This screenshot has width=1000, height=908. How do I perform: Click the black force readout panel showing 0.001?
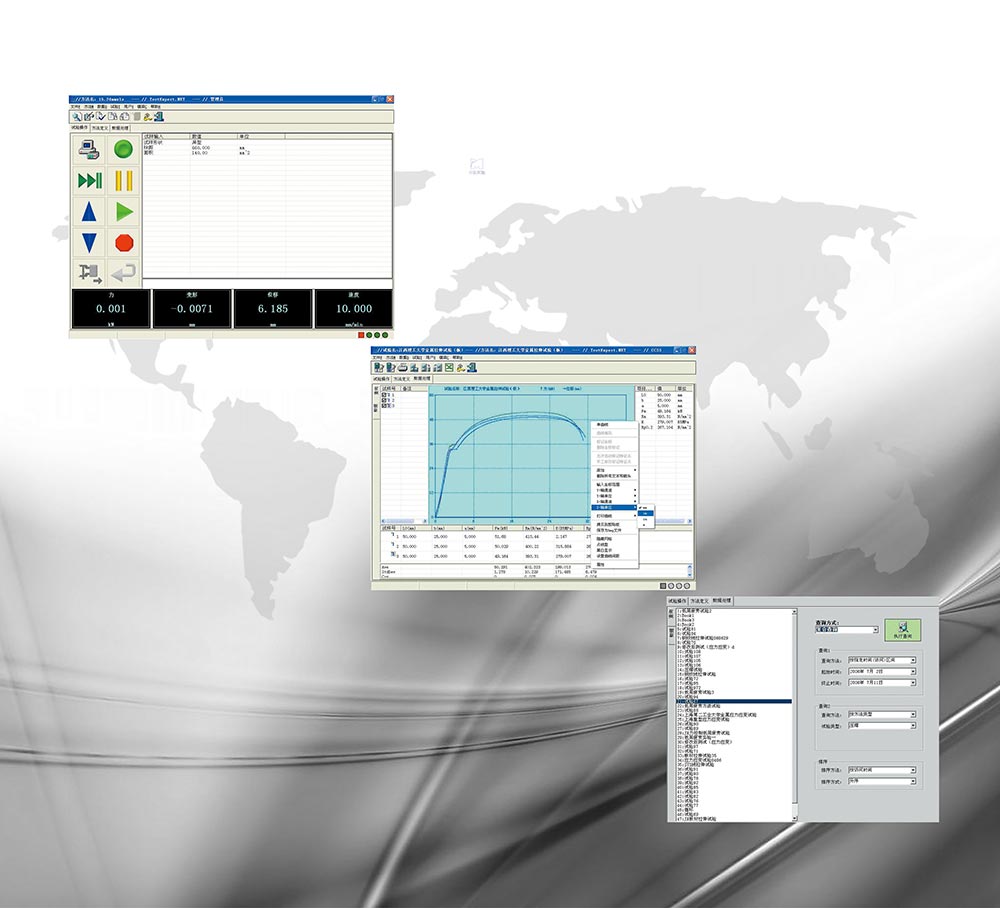point(109,309)
